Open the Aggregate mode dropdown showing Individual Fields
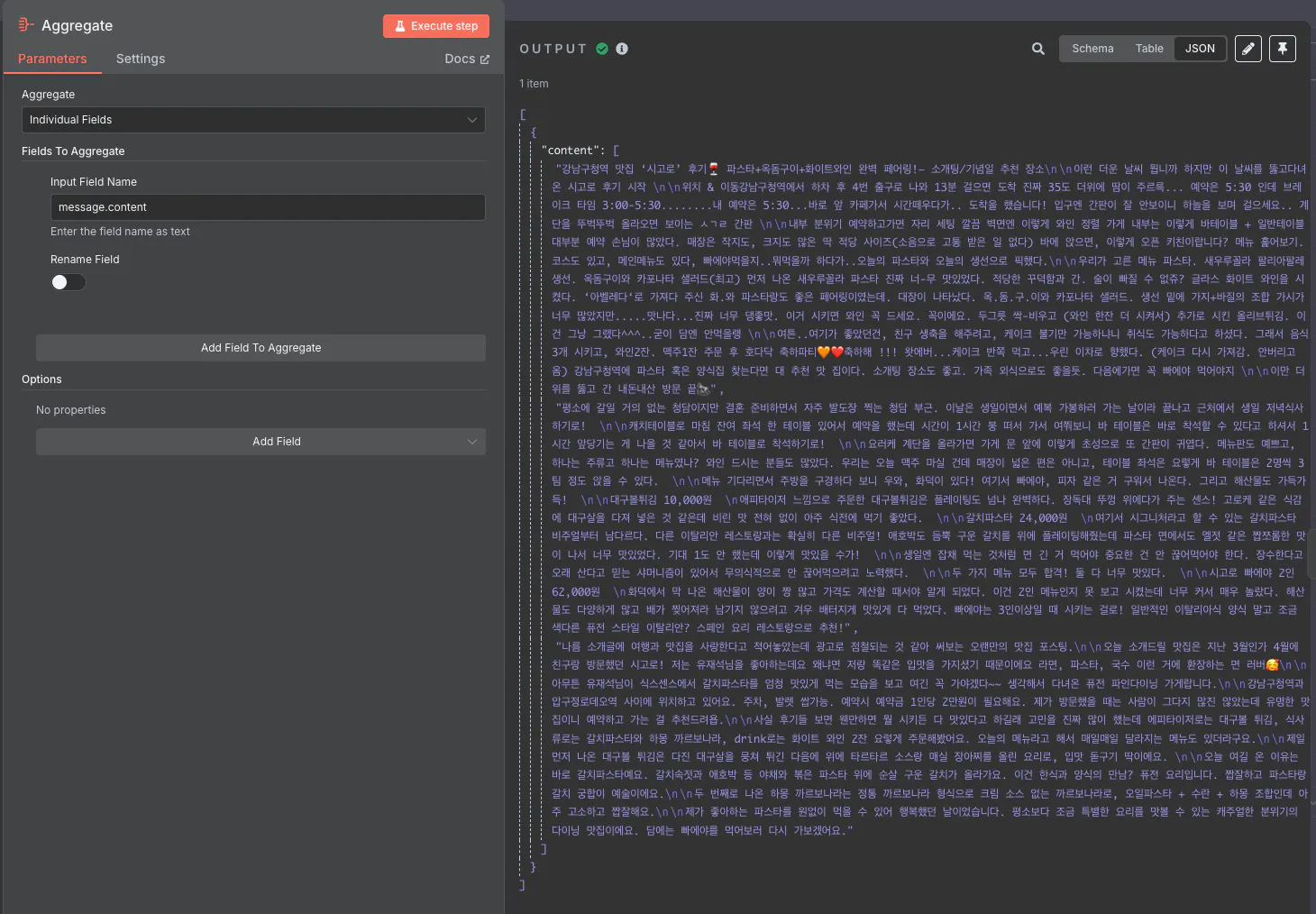 (253, 120)
